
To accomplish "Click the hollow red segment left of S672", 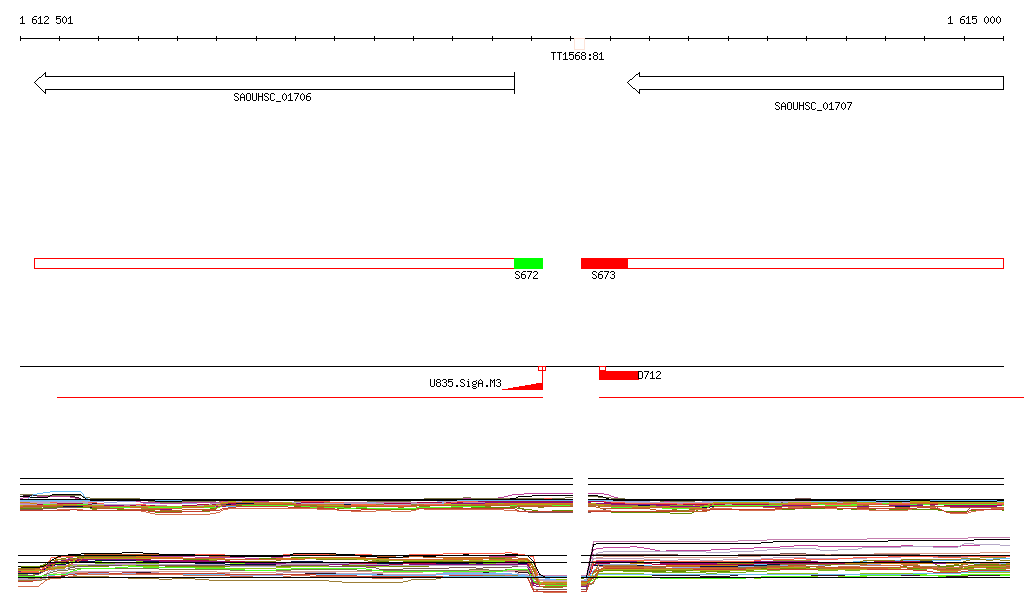I will coord(274,264).
